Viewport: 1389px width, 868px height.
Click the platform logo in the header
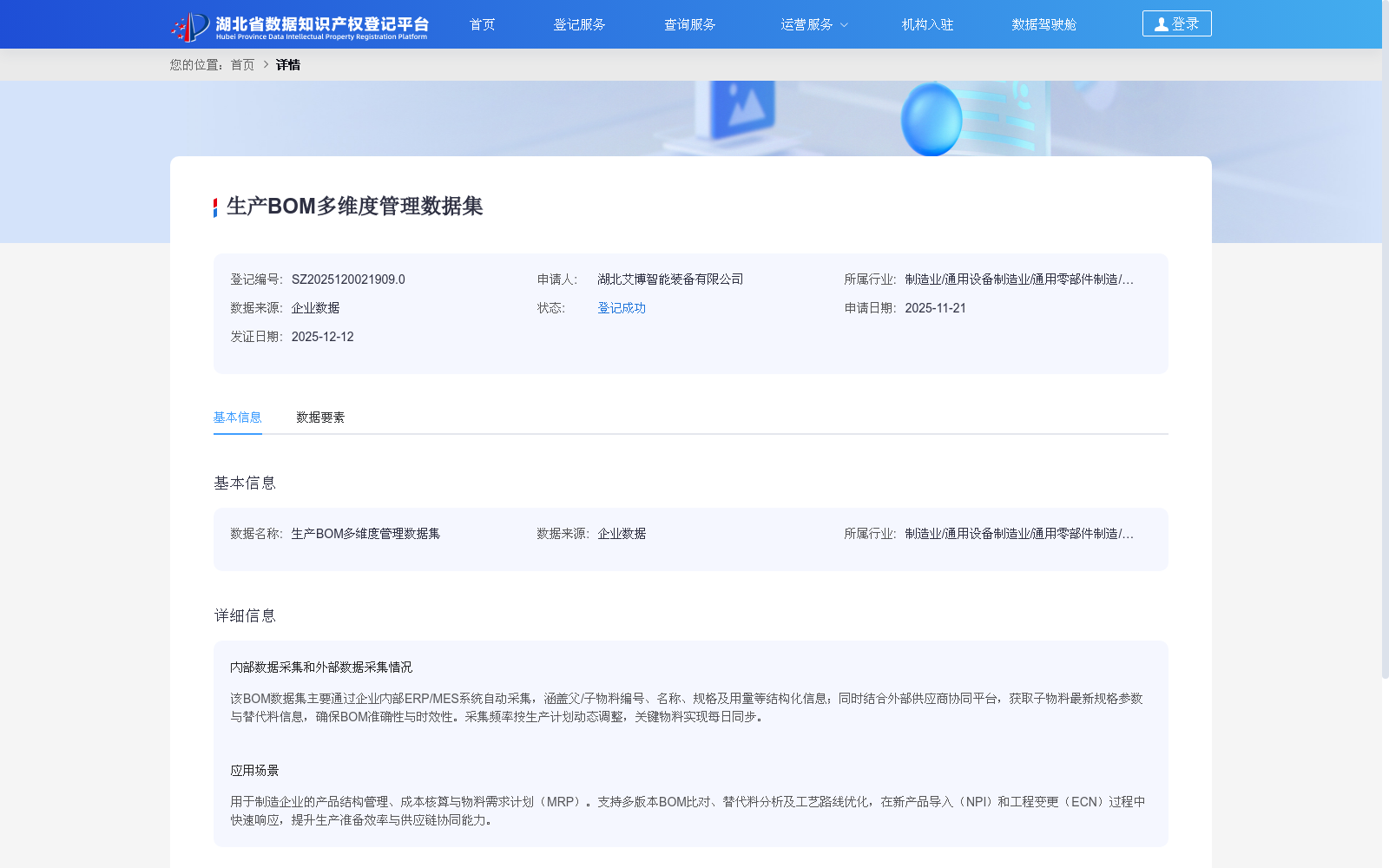pyautogui.click(x=300, y=26)
